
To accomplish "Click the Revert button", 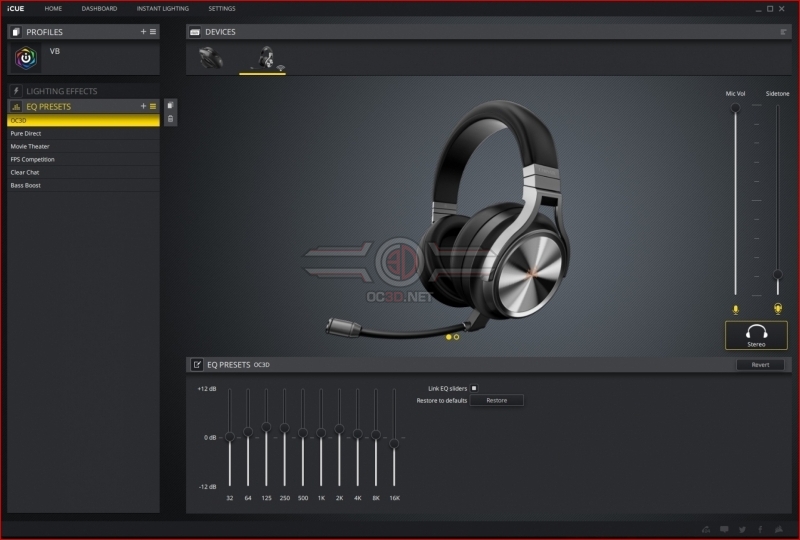I will [760, 364].
